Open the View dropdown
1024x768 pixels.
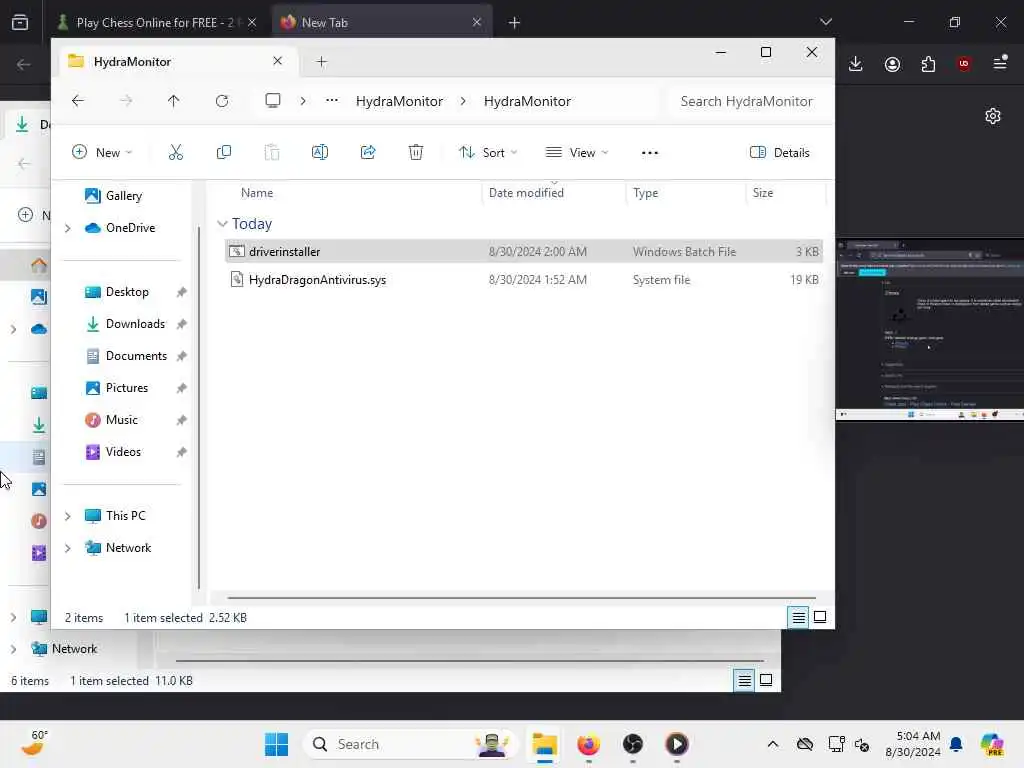click(x=577, y=152)
